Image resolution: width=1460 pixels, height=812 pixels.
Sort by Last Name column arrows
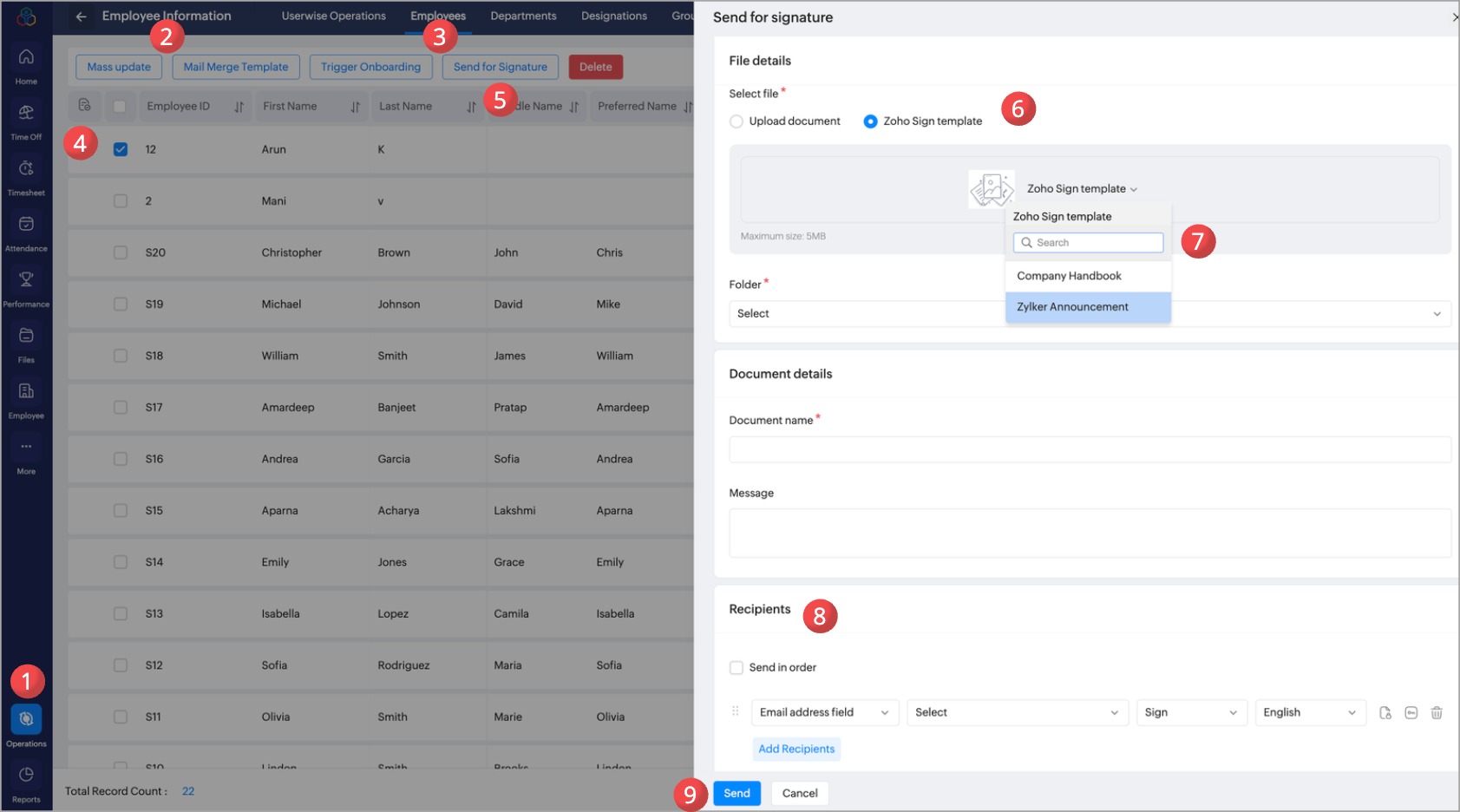[472, 107]
